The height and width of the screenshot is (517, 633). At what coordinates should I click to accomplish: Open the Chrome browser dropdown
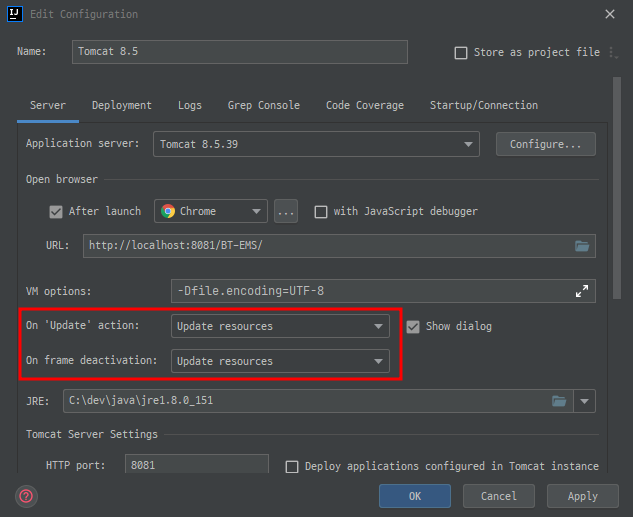tap(210, 211)
